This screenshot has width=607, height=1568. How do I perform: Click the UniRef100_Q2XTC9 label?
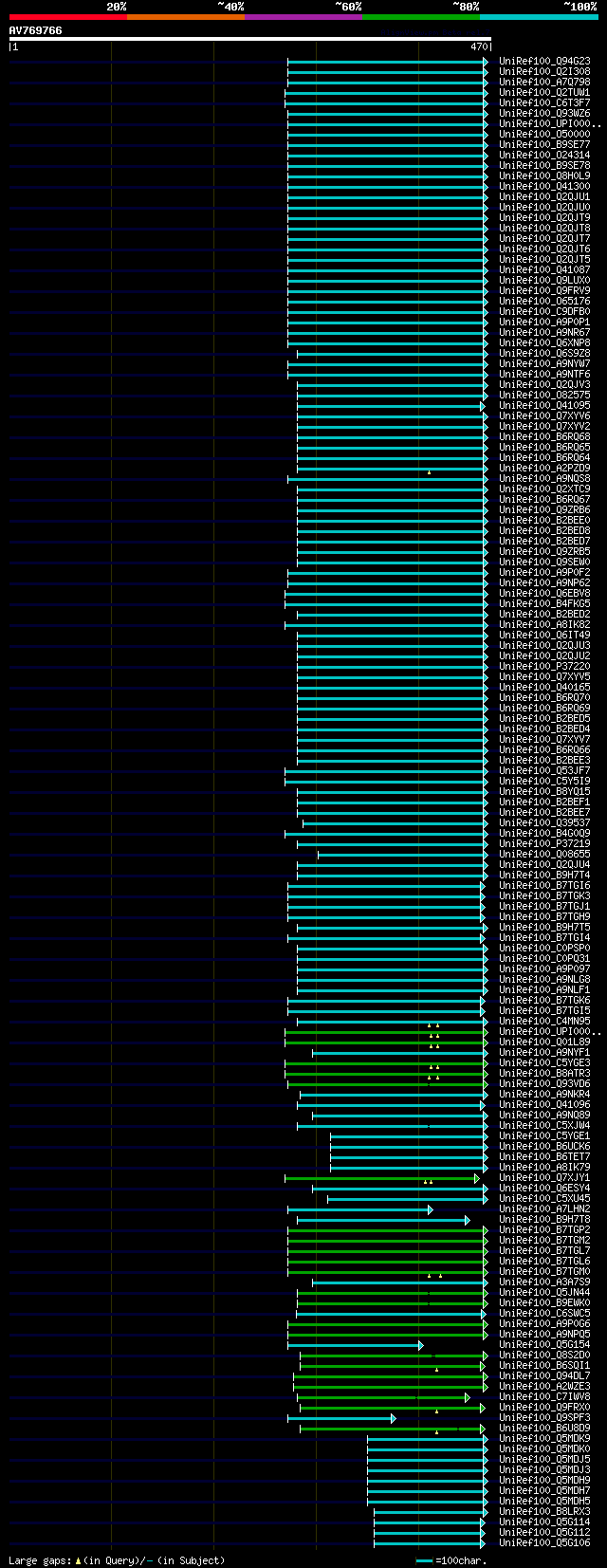tap(544, 489)
